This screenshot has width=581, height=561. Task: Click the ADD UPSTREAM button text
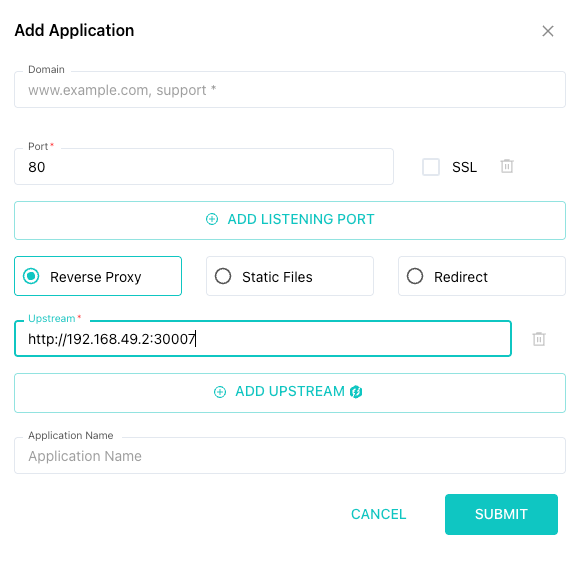[x=290, y=391]
